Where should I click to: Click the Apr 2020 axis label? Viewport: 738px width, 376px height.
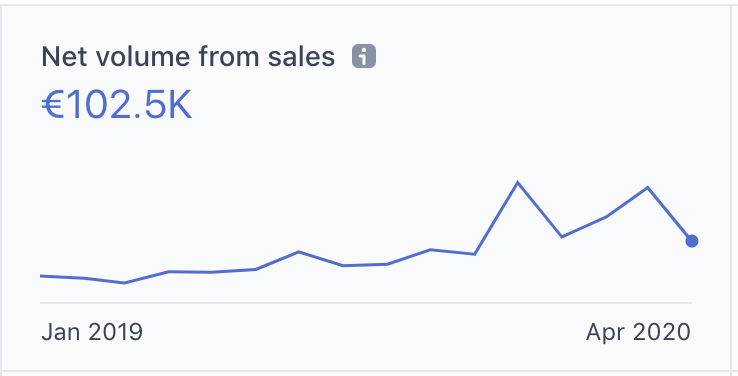point(638,332)
